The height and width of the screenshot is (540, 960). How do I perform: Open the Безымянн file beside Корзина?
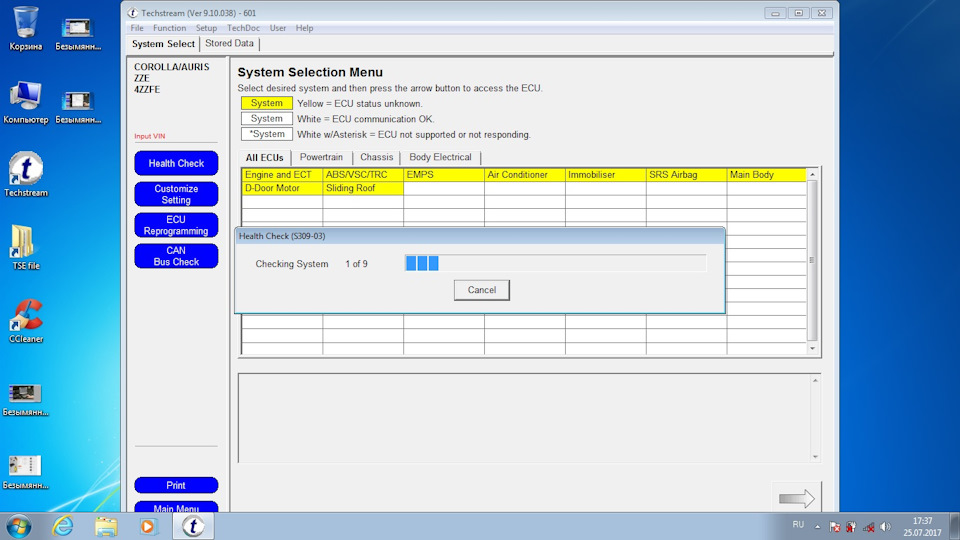pyautogui.click(x=78, y=34)
